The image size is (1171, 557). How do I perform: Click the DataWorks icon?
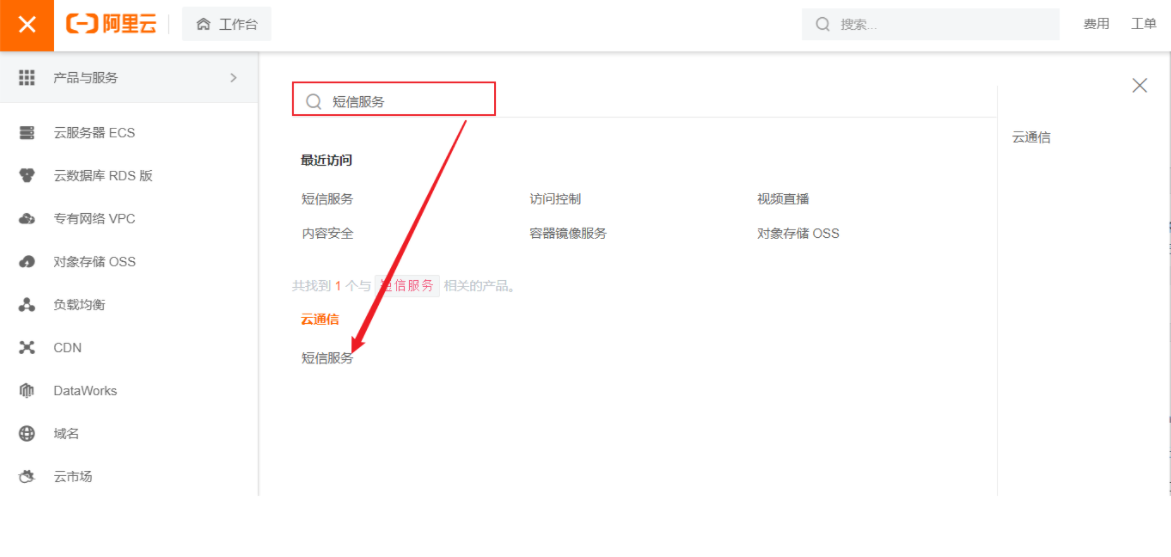(x=27, y=390)
